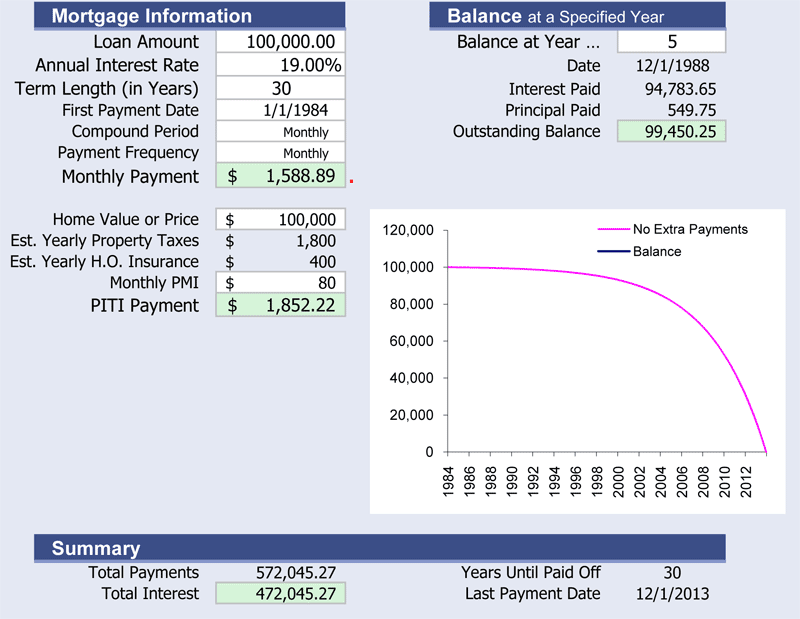This screenshot has height=619, width=800.
Task: Click the Outstanding Balance cell 99,450.25
Action: point(671,132)
